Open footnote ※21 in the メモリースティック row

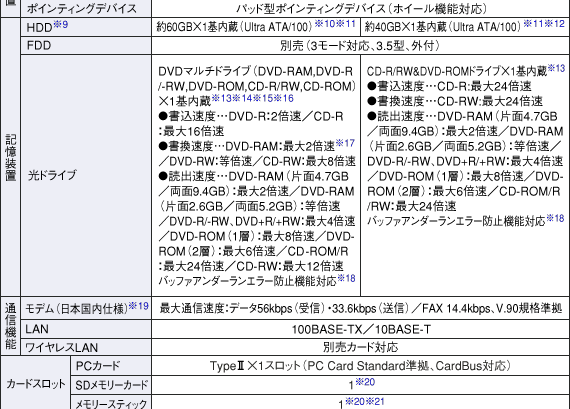375,401
